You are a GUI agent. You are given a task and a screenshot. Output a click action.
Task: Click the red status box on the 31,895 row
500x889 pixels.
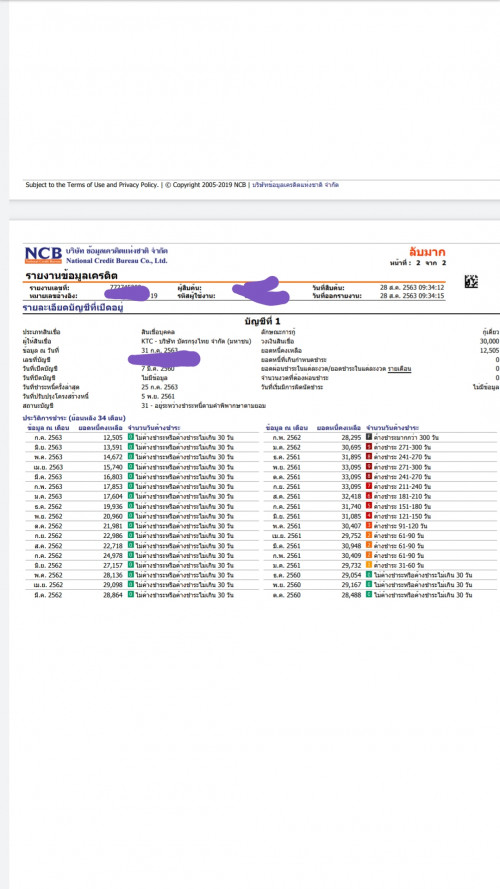[368, 457]
